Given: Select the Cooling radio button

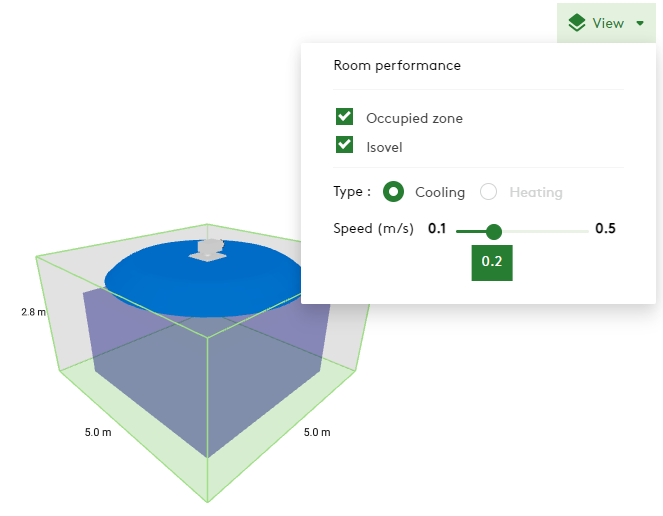Looking at the screenshot, I should point(394,192).
